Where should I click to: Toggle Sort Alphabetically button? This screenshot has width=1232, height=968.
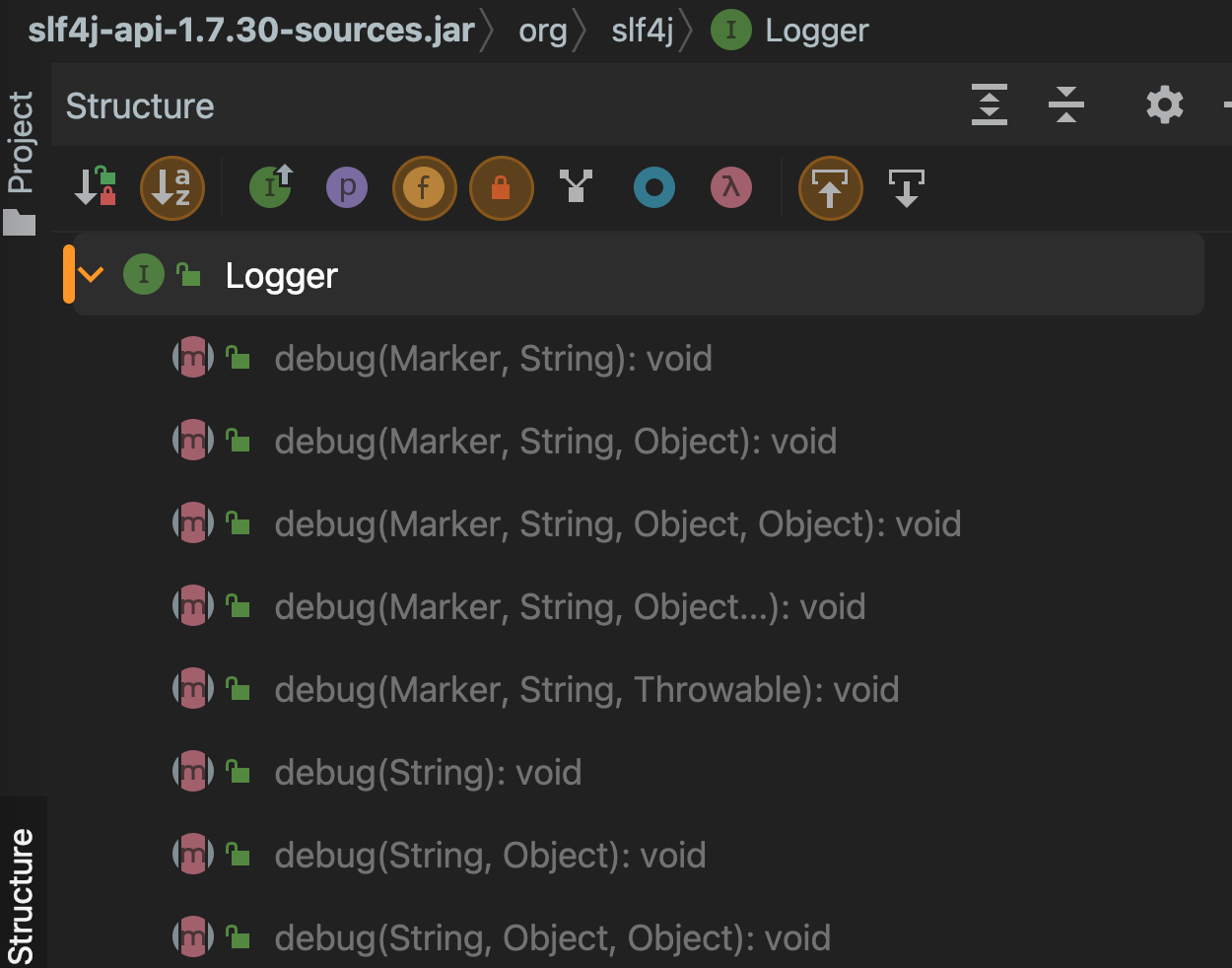pyautogui.click(x=172, y=187)
